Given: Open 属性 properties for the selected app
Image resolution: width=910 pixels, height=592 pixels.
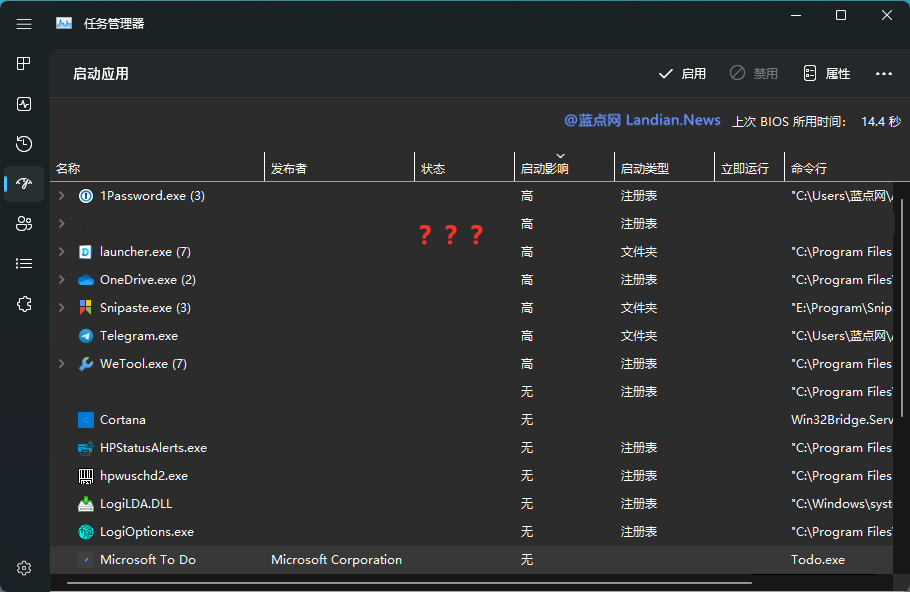Looking at the screenshot, I should [826, 73].
